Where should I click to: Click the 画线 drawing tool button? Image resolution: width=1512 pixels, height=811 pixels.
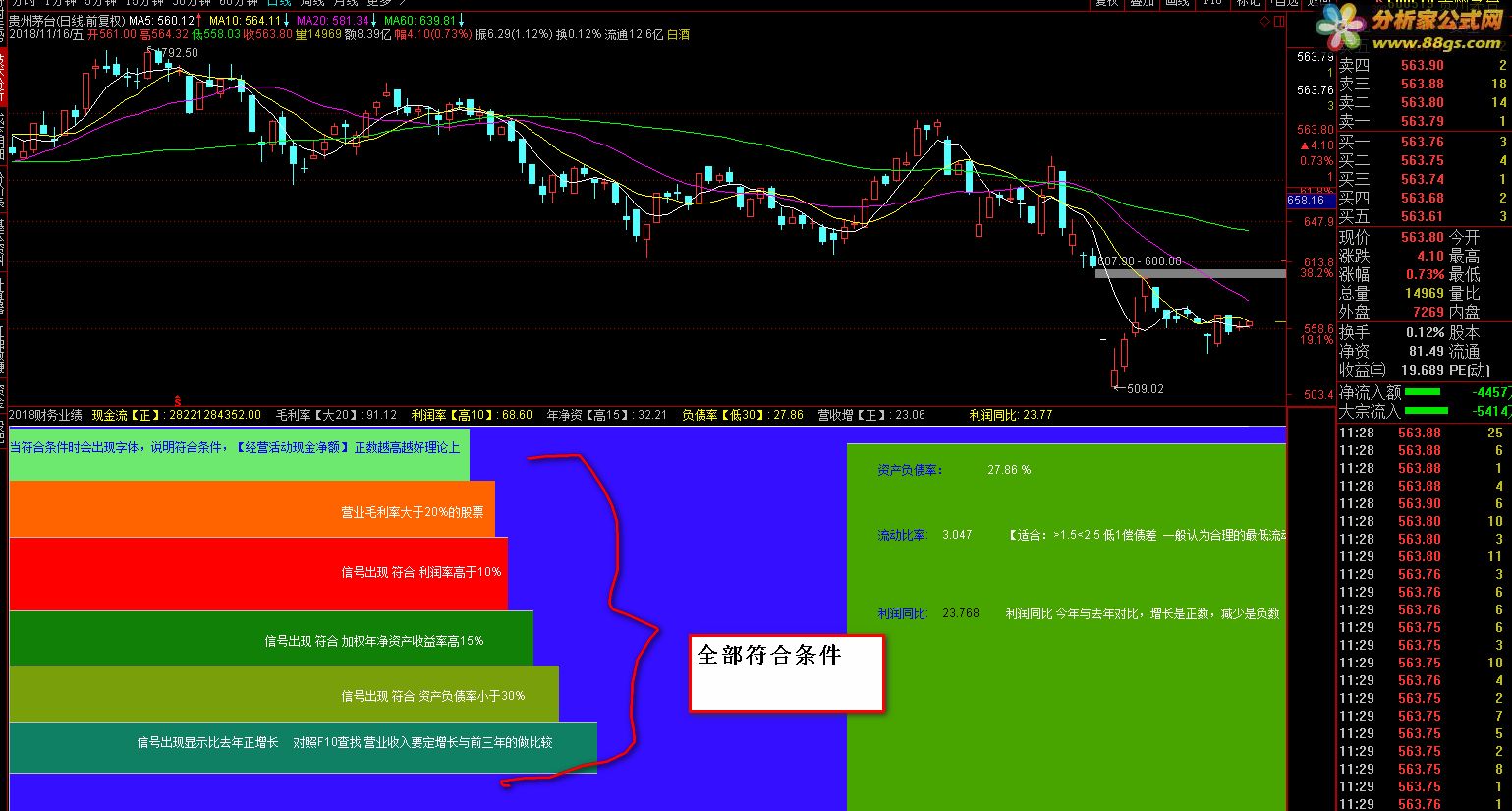[x=1177, y=3]
